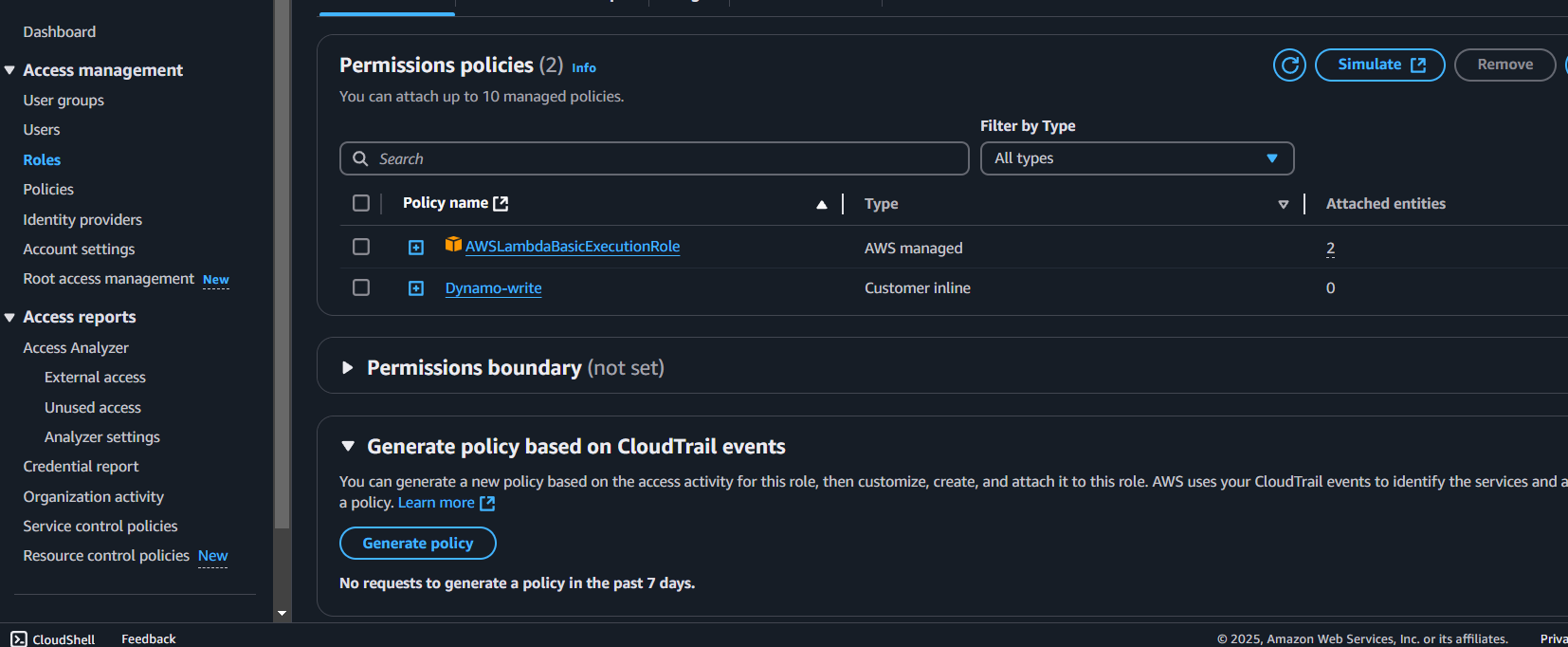Click the sidebar vertical scrollbar
The image size is (1568, 647).
[x=282, y=264]
